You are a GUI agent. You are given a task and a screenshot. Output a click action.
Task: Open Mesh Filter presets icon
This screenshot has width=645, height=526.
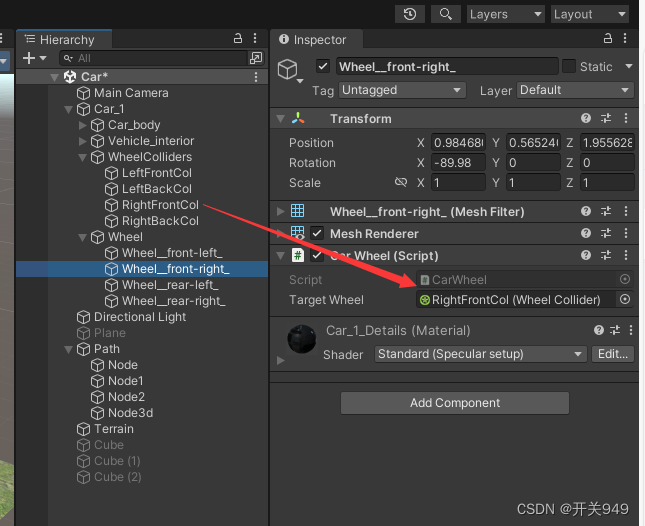click(606, 212)
